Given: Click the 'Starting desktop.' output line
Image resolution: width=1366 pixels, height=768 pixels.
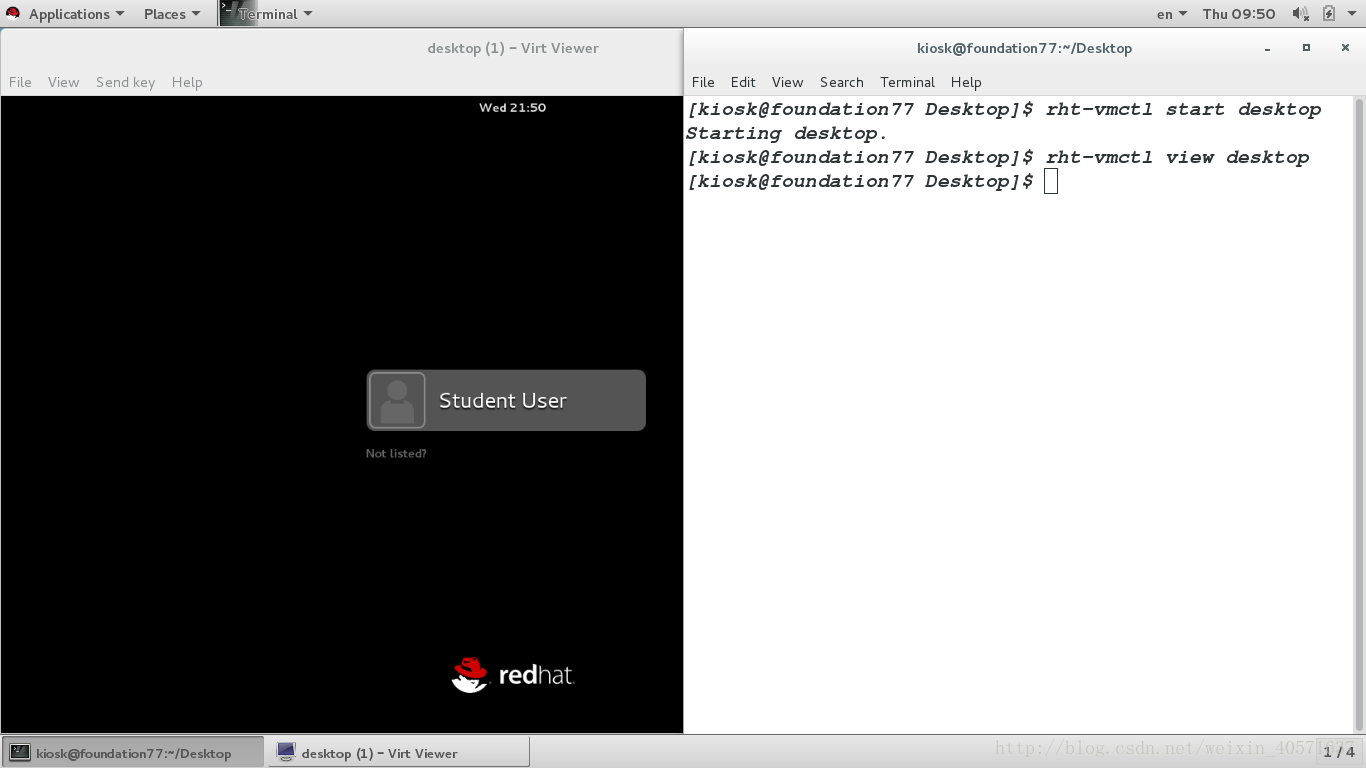Looking at the screenshot, I should click(787, 133).
